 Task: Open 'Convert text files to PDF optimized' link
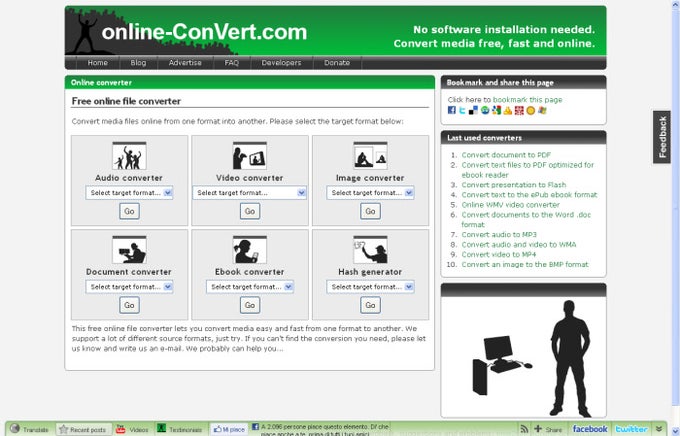pos(528,170)
